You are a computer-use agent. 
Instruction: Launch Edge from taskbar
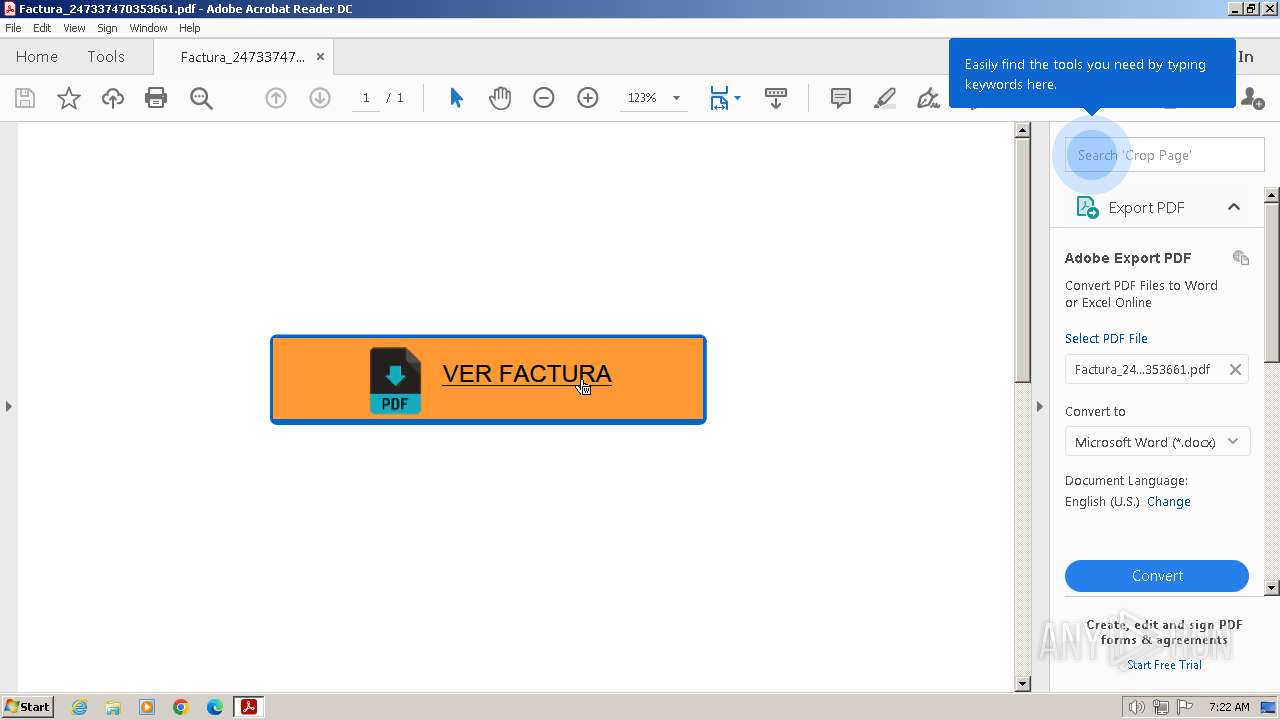[x=215, y=707]
